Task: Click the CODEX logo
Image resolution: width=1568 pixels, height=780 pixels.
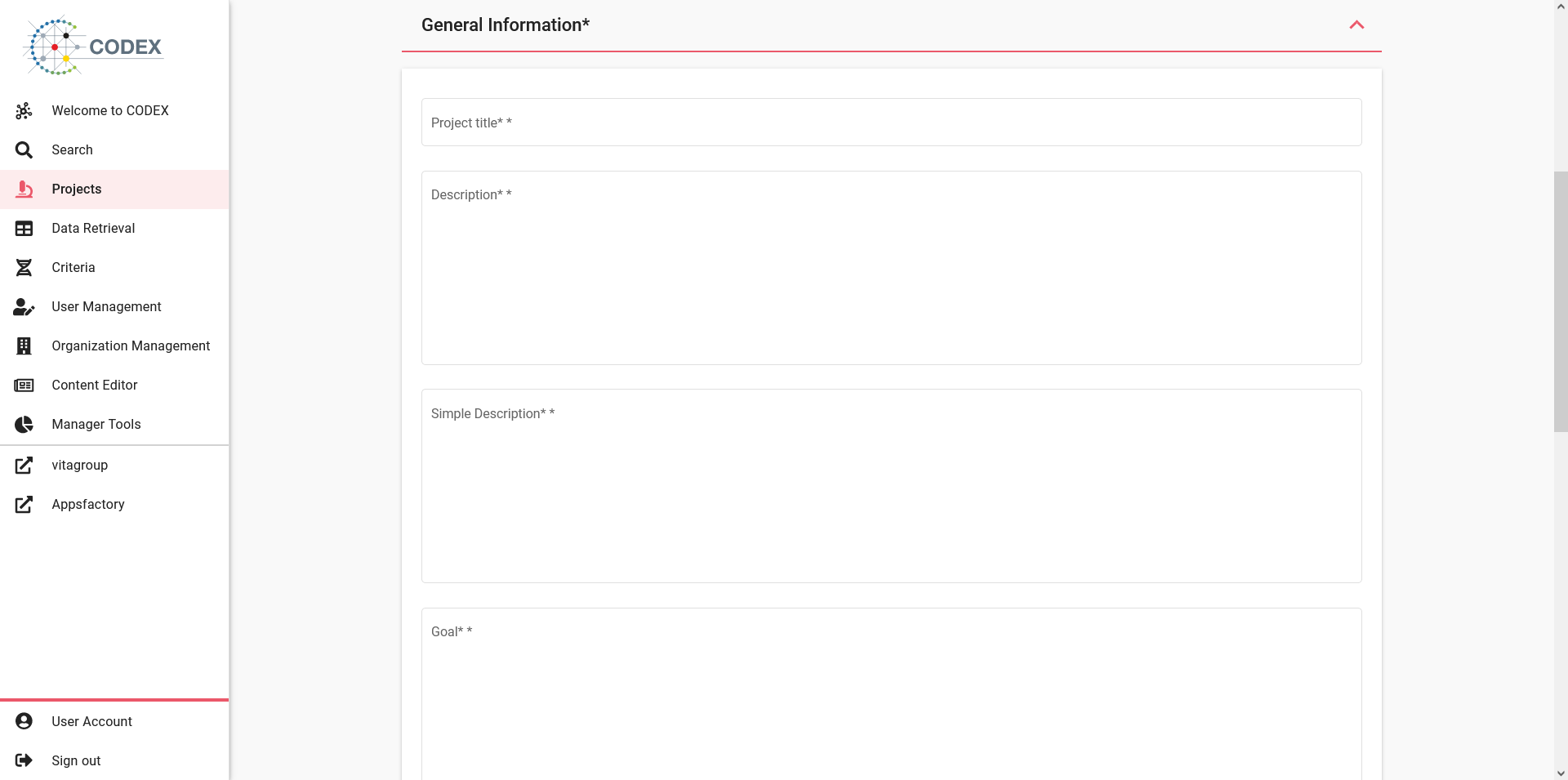Action: [x=94, y=46]
